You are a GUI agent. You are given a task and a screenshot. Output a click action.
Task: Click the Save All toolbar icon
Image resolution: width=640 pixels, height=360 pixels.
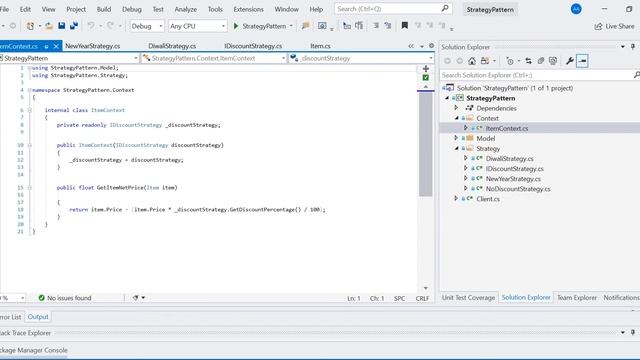pyautogui.click(x=74, y=26)
